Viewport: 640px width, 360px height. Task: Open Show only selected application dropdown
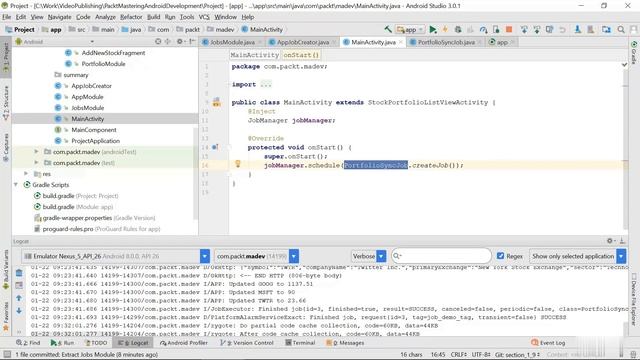[x=578, y=256]
